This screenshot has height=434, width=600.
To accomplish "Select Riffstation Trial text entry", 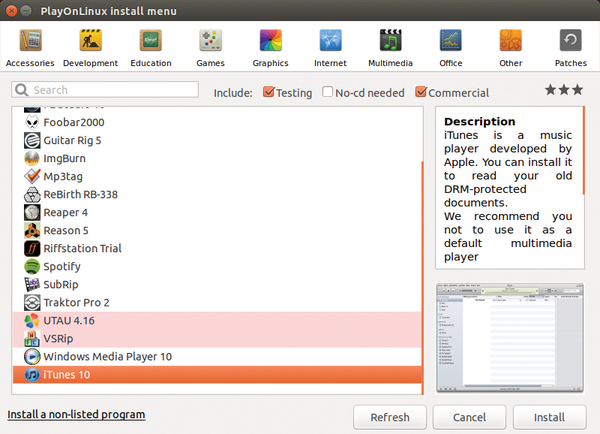I will [x=82, y=248].
